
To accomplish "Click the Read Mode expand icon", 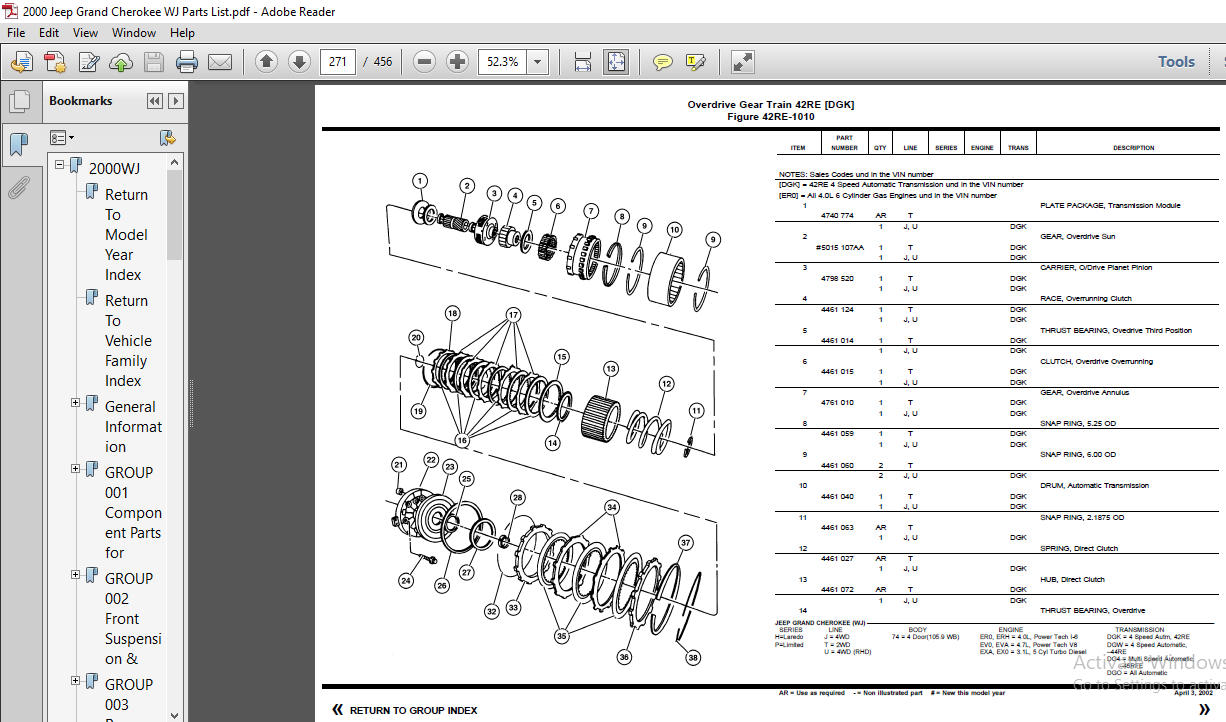I will pyautogui.click(x=742, y=62).
